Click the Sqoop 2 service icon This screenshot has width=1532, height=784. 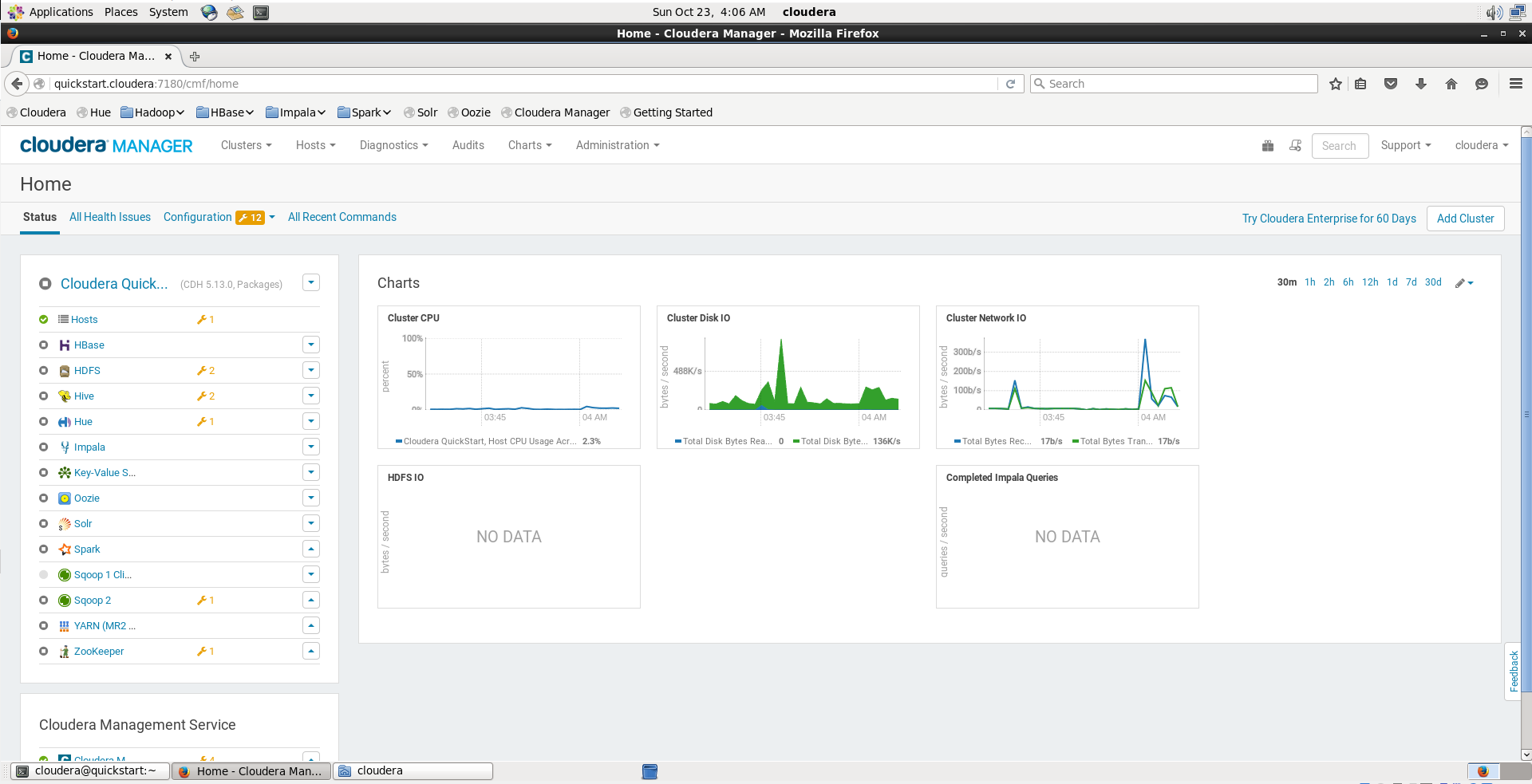pyautogui.click(x=65, y=601)
